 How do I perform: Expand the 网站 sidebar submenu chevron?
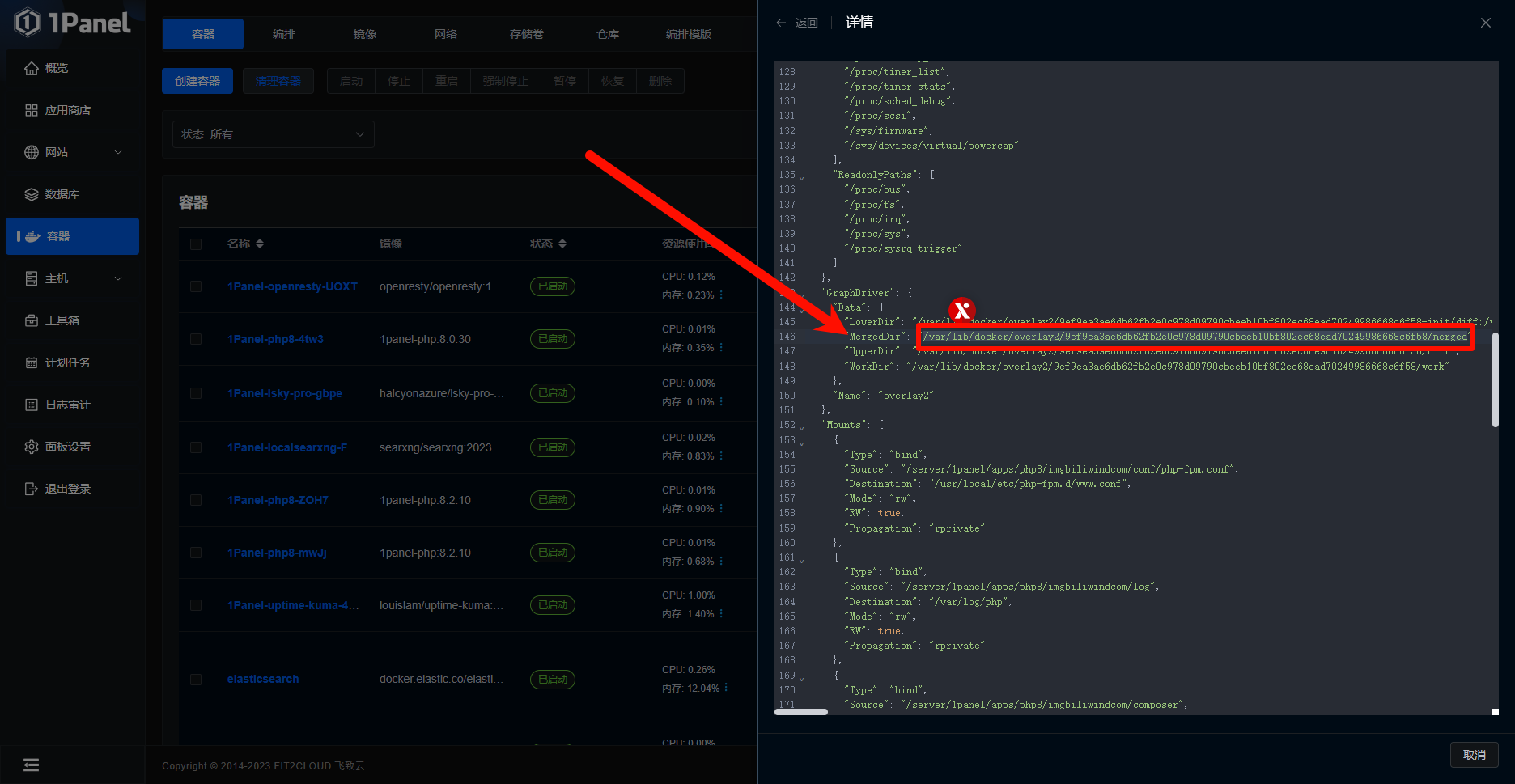(118, 152)
